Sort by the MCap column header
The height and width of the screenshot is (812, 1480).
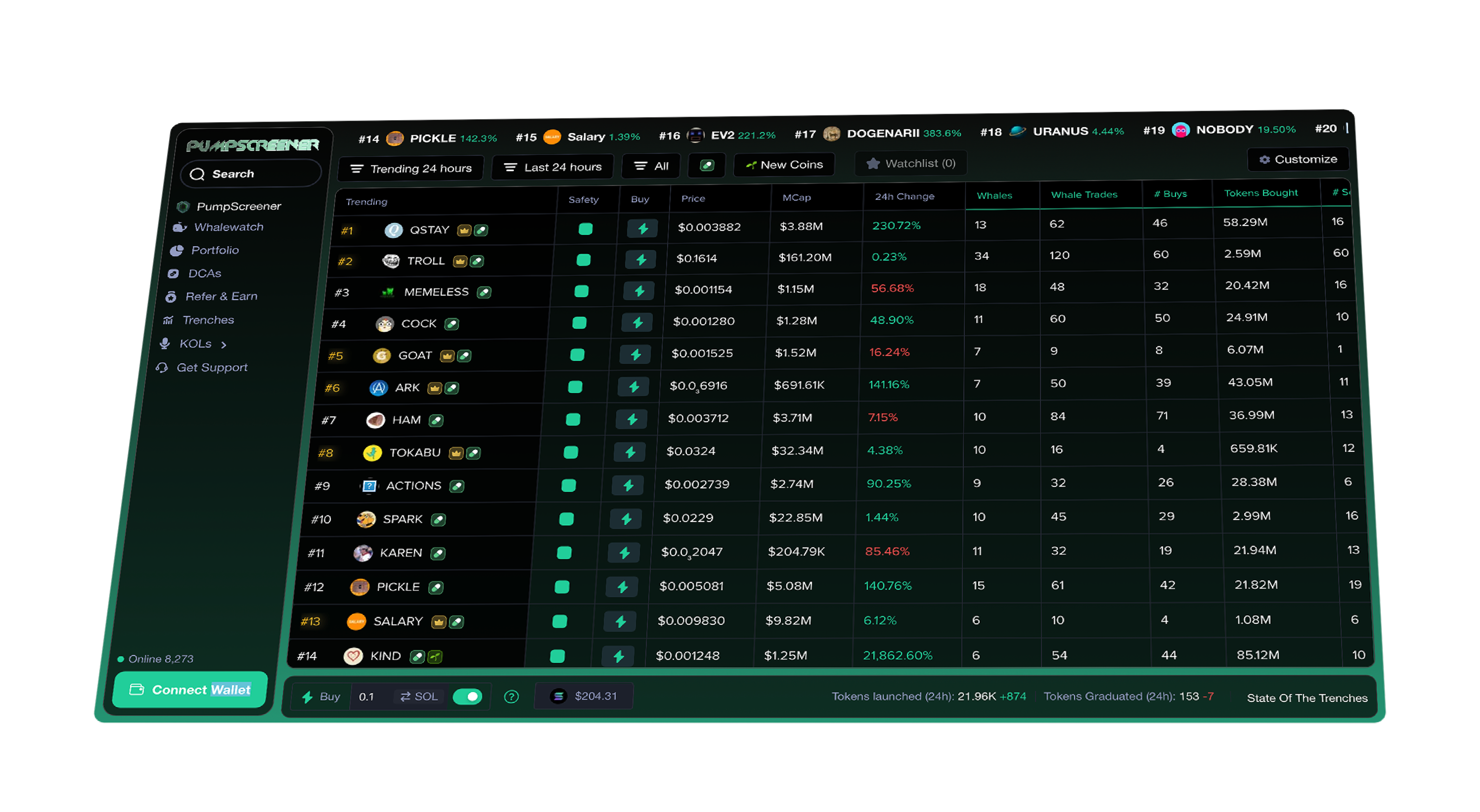coord(796,198)
